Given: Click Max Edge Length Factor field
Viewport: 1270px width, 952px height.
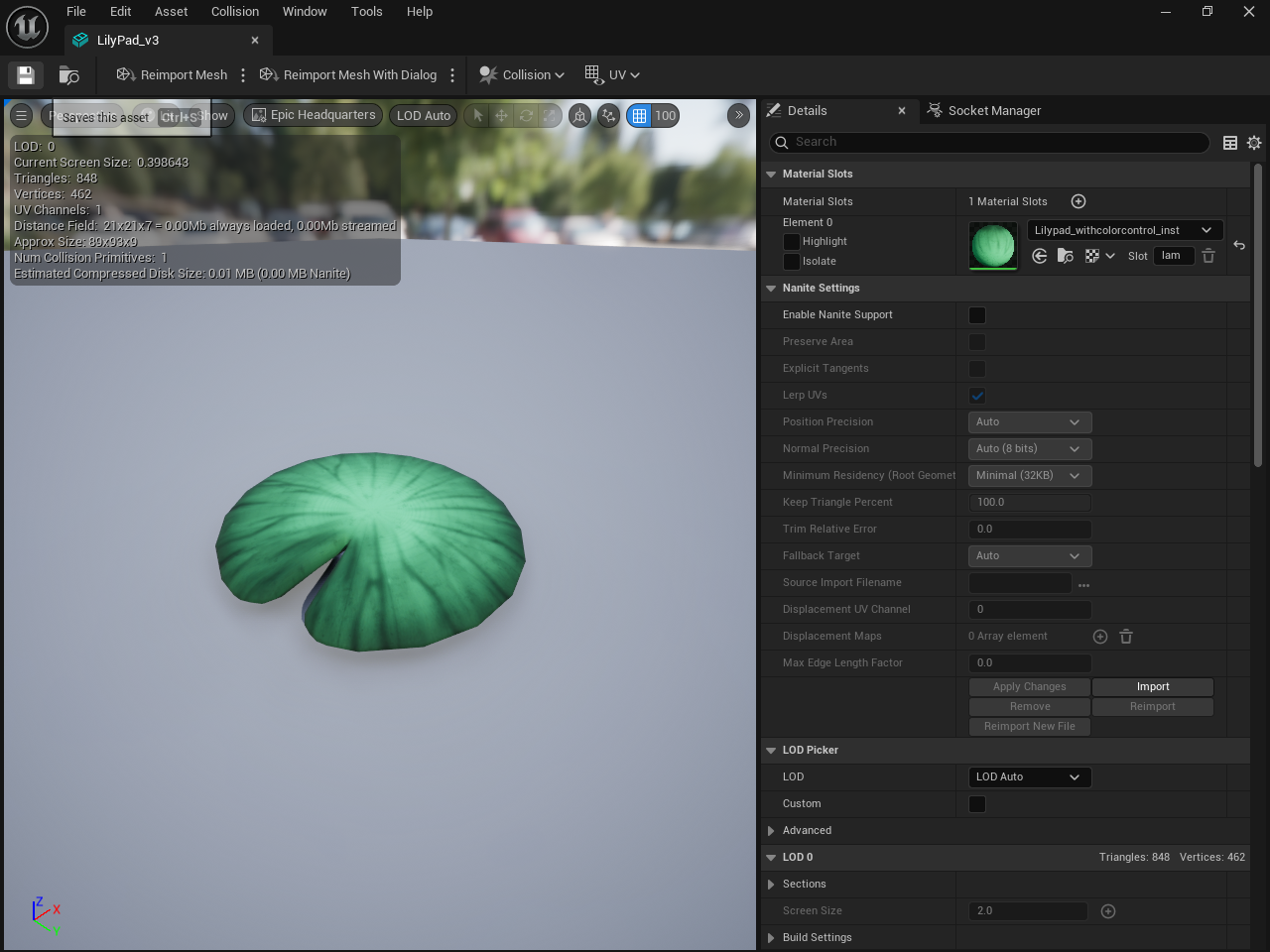Looking at the screenshot, I should point(1030,663).
